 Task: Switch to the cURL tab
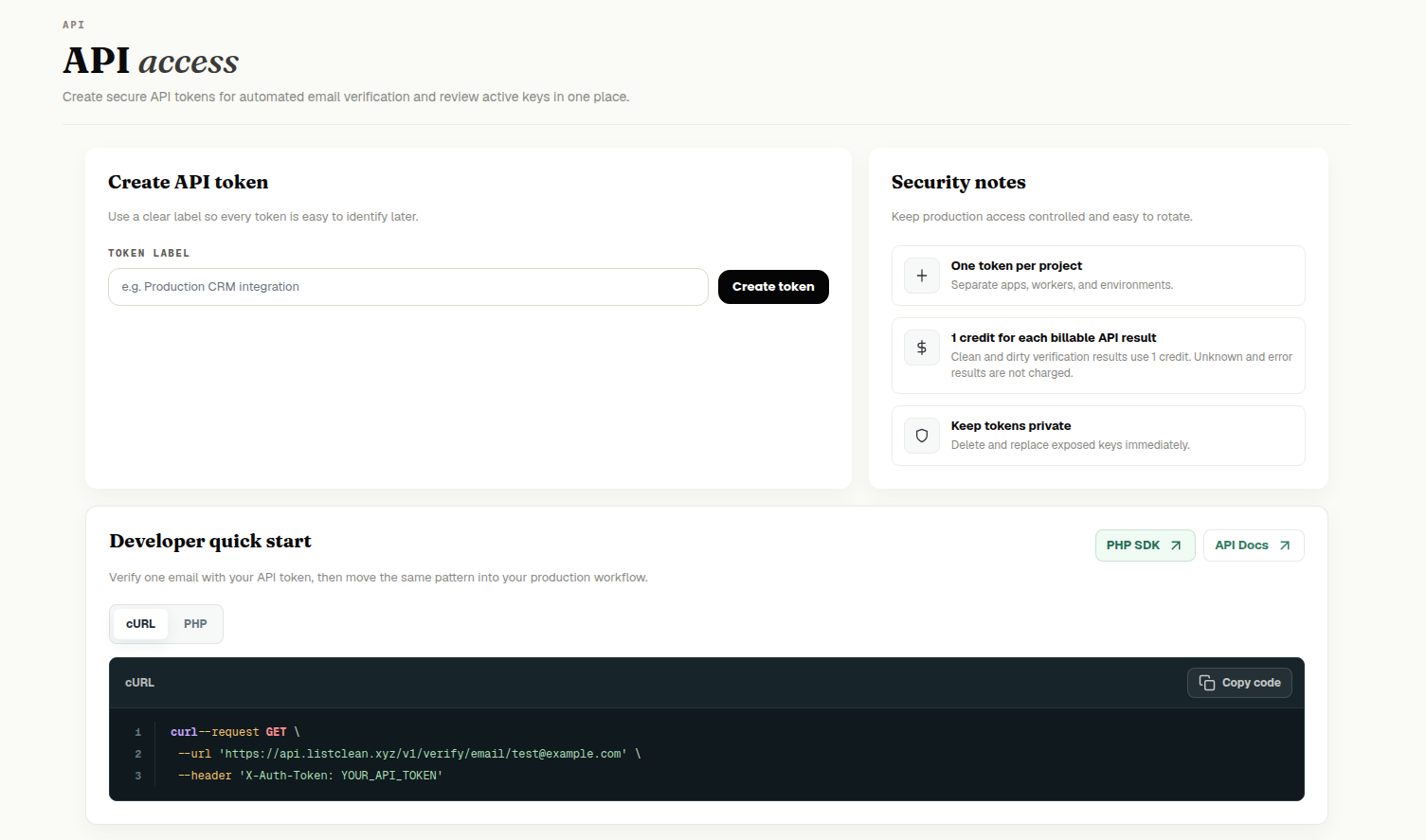(x=140, y=624)
